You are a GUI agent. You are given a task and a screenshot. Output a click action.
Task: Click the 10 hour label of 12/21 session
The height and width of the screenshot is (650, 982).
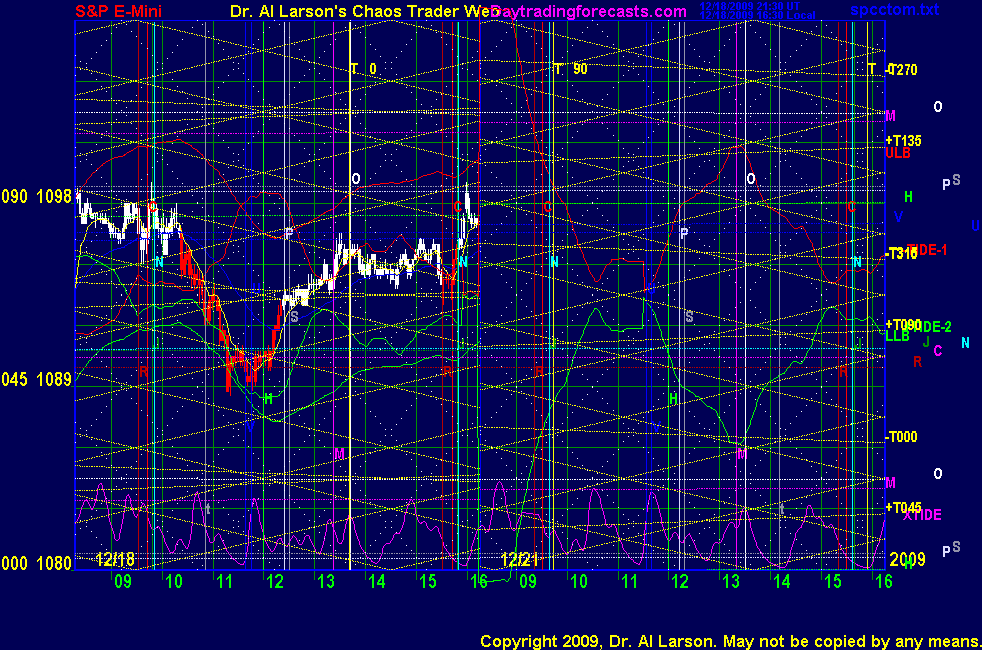(x=579, y=581)
